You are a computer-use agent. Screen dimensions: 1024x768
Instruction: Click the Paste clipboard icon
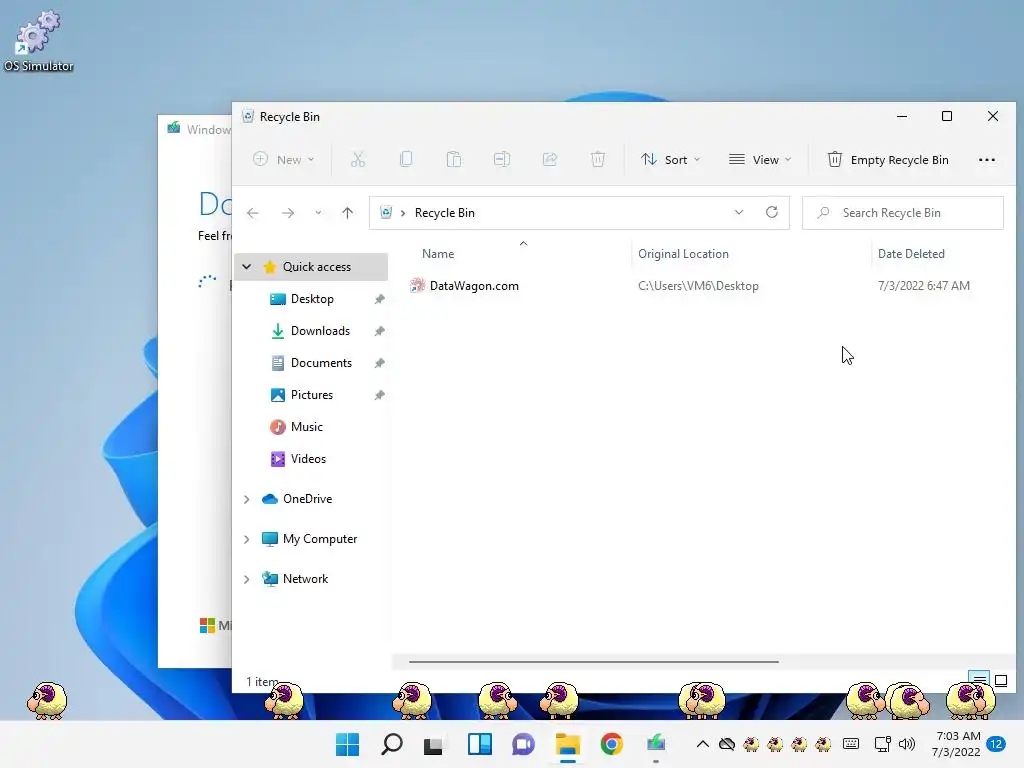(454, 159)
